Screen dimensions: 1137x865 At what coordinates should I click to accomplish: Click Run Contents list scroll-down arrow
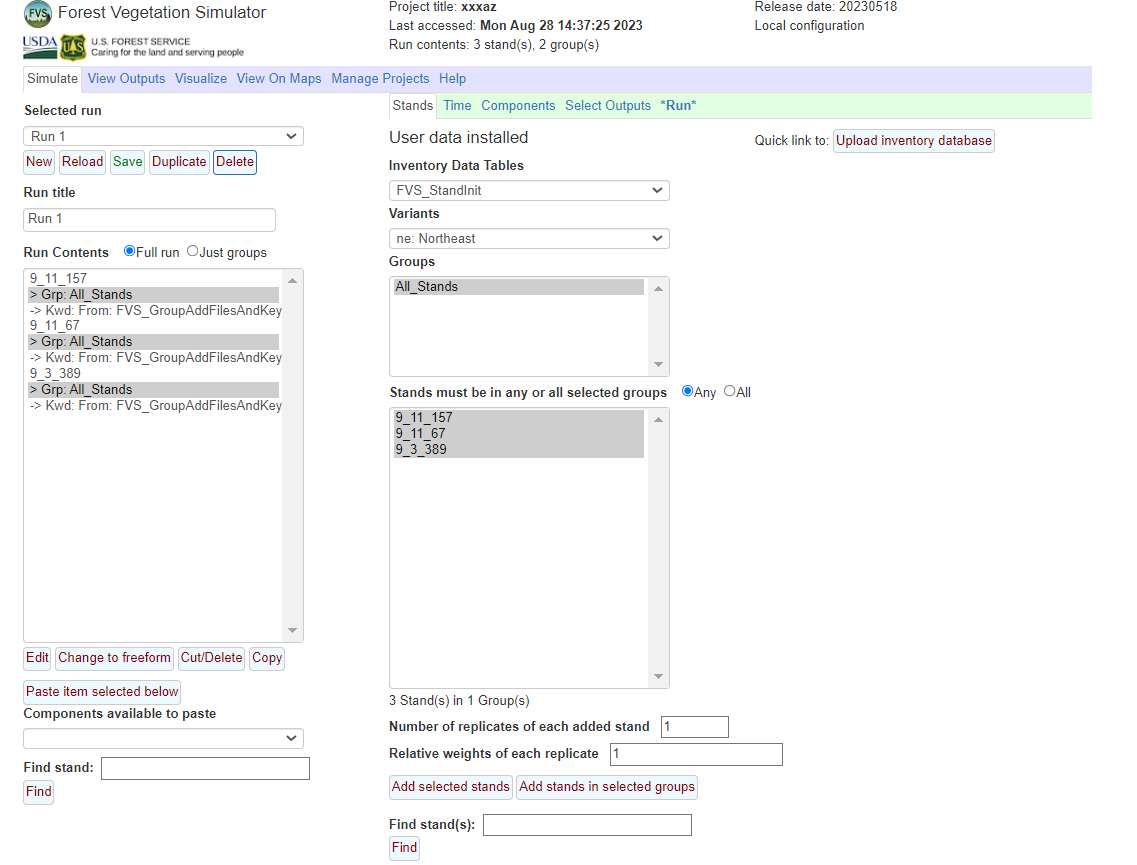(x=292, y=630)
